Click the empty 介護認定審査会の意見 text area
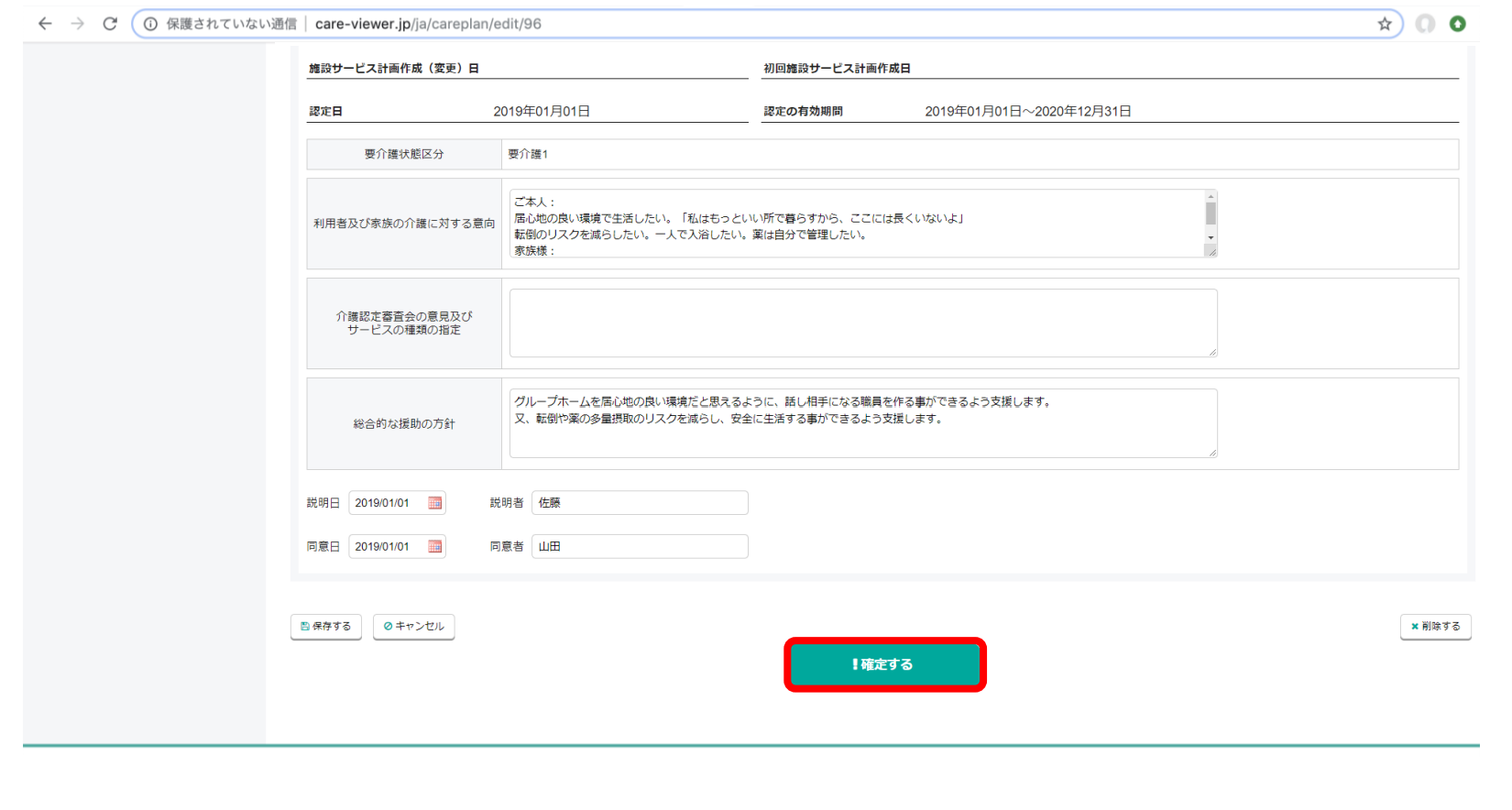This screenshot has width=1512, height=810. (862, 323)
